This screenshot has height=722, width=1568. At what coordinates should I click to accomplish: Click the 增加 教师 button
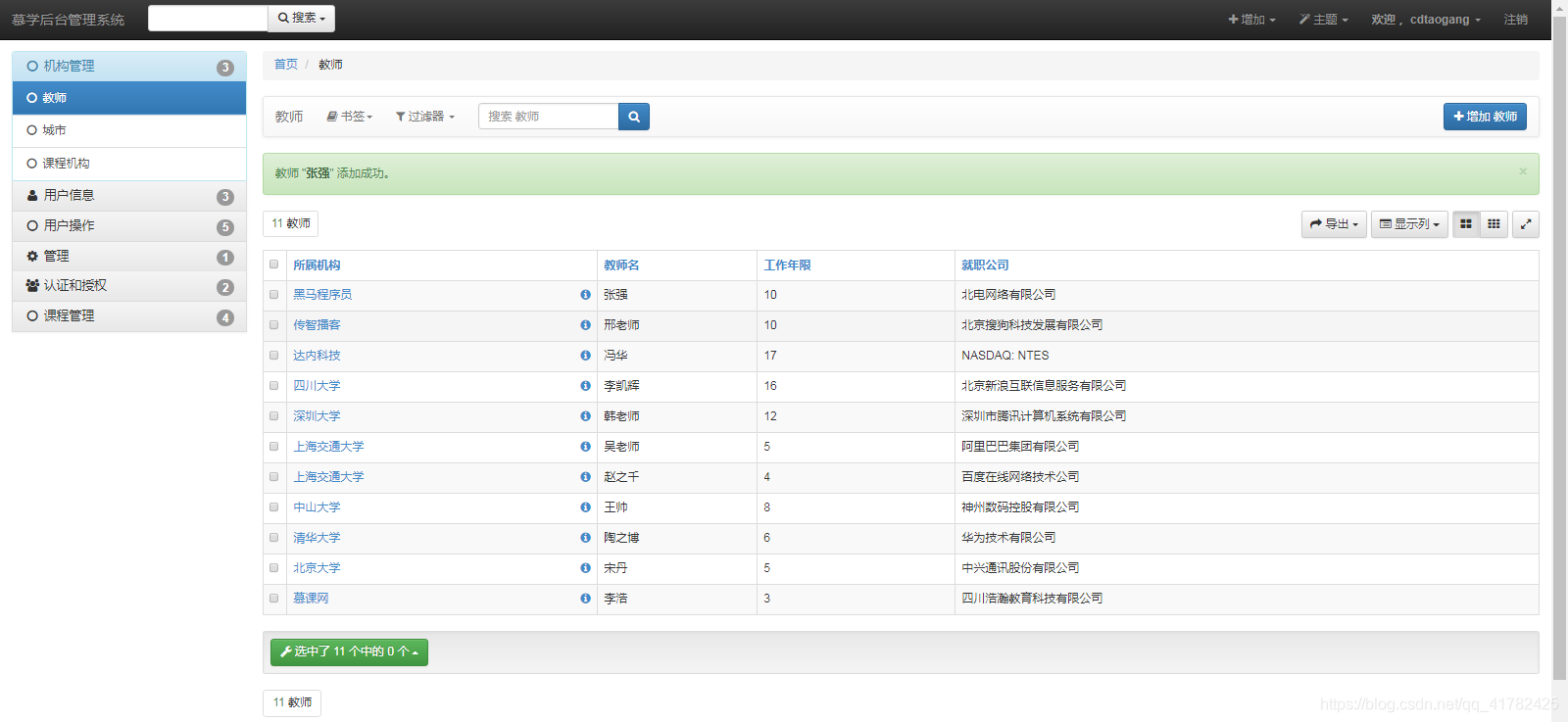[1485, 117]
